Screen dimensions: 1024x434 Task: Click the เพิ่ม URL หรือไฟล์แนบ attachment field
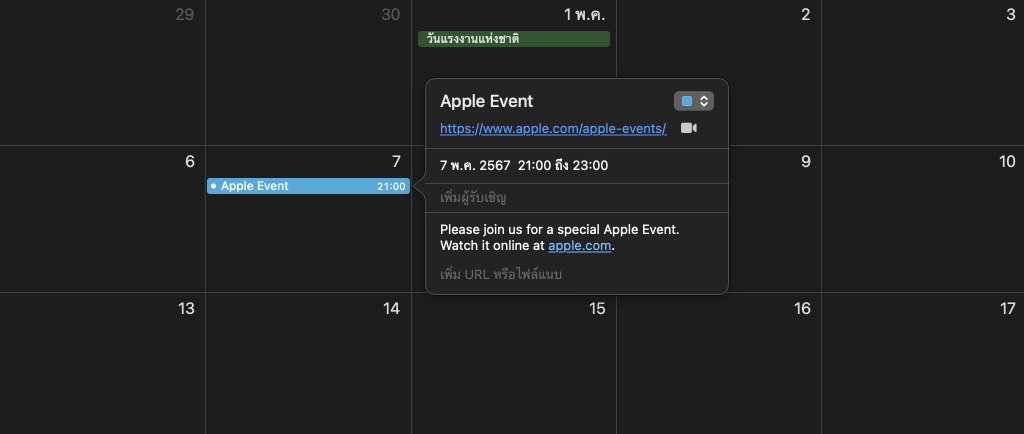(x=501, y=274)
